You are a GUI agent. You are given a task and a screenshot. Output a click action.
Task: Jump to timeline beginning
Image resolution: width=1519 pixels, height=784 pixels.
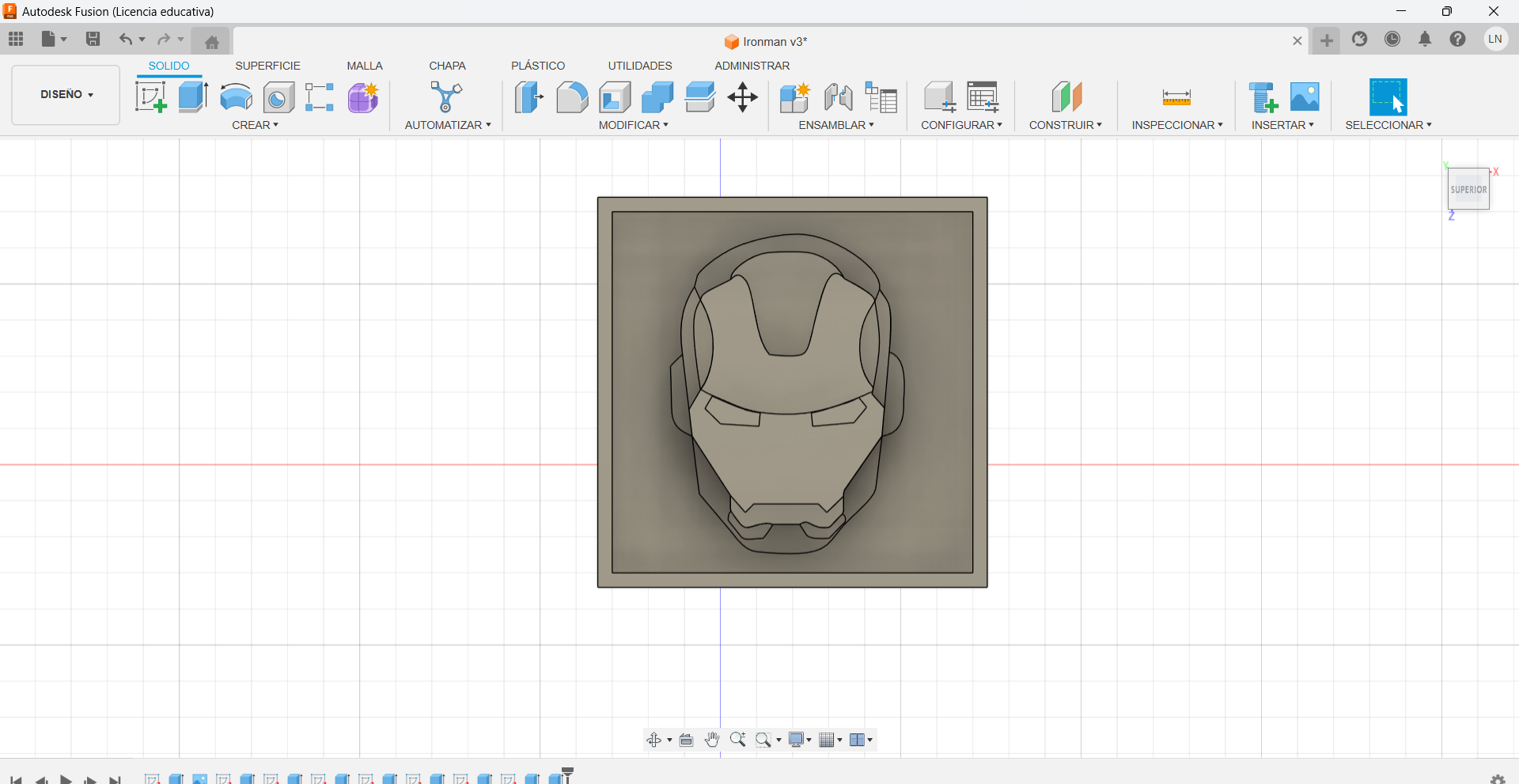tap(16, 780)
